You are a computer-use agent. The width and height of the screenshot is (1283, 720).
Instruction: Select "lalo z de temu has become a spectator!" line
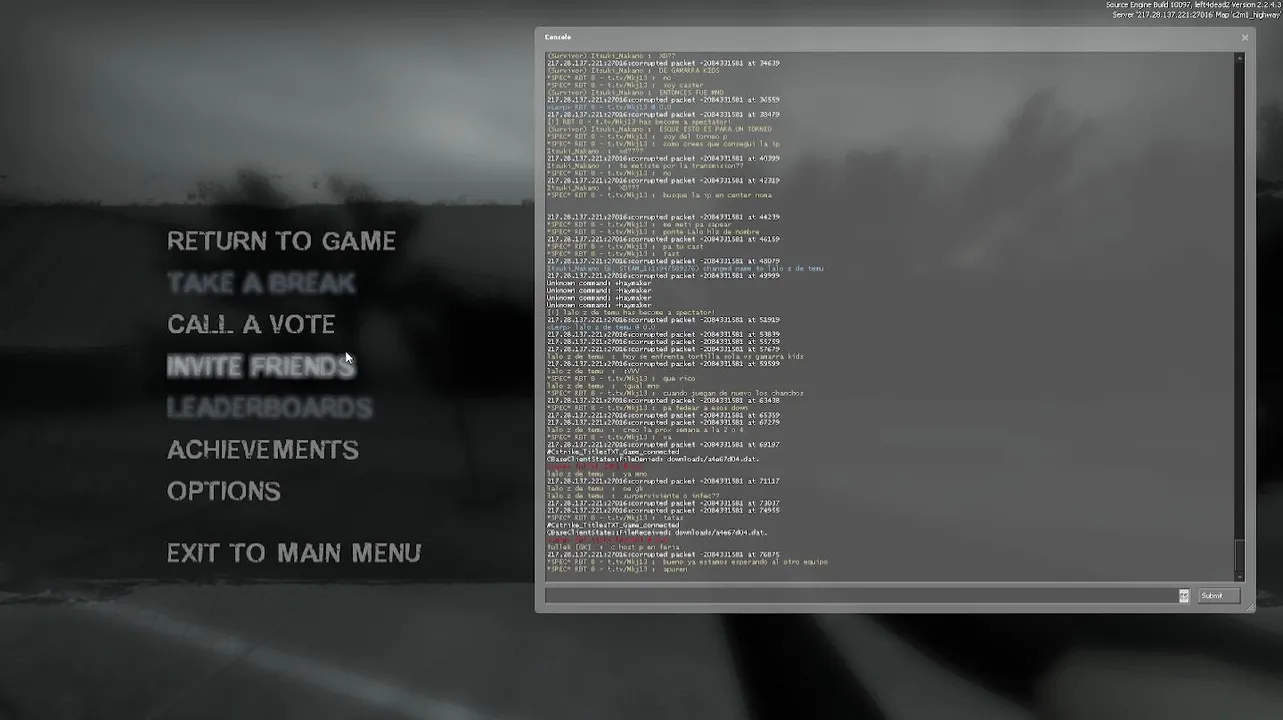(631, 313)
